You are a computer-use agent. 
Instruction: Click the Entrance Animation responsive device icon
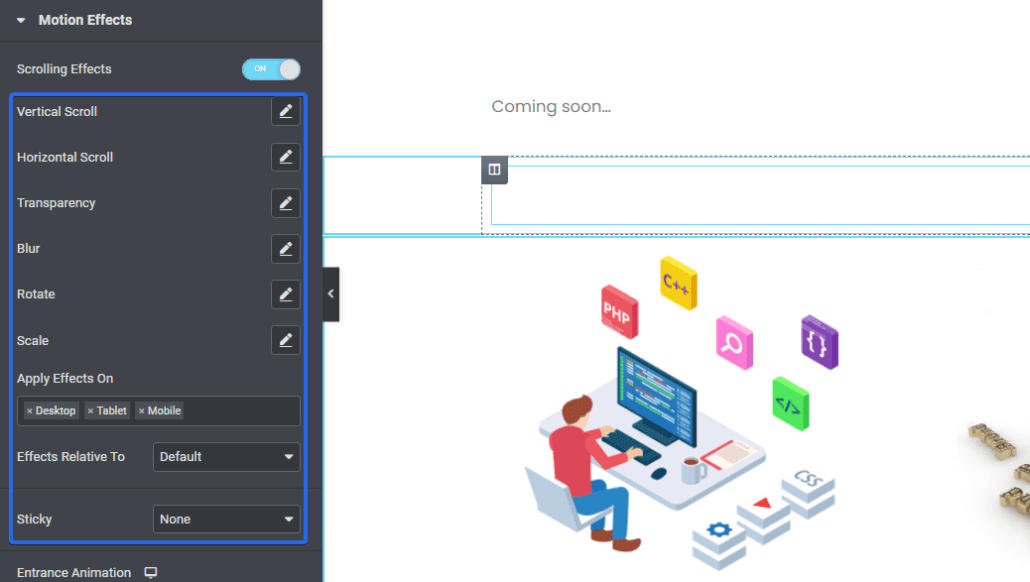click(150, 573)
